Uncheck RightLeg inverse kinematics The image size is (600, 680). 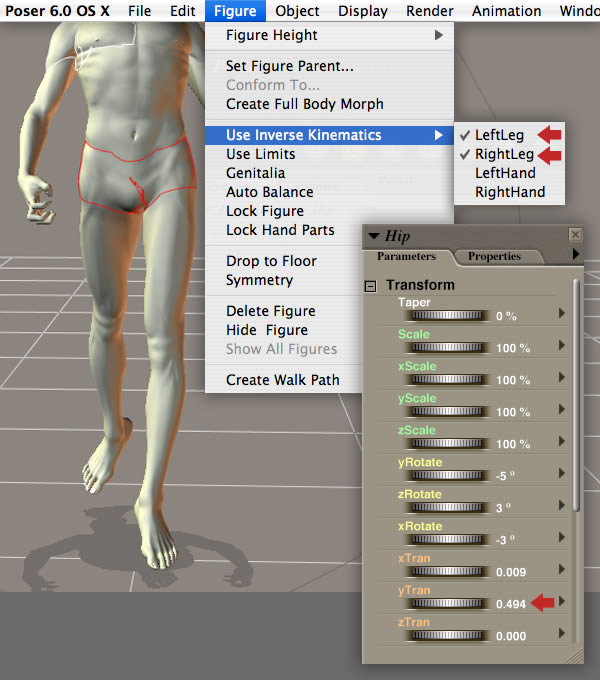tap(509, 154)
